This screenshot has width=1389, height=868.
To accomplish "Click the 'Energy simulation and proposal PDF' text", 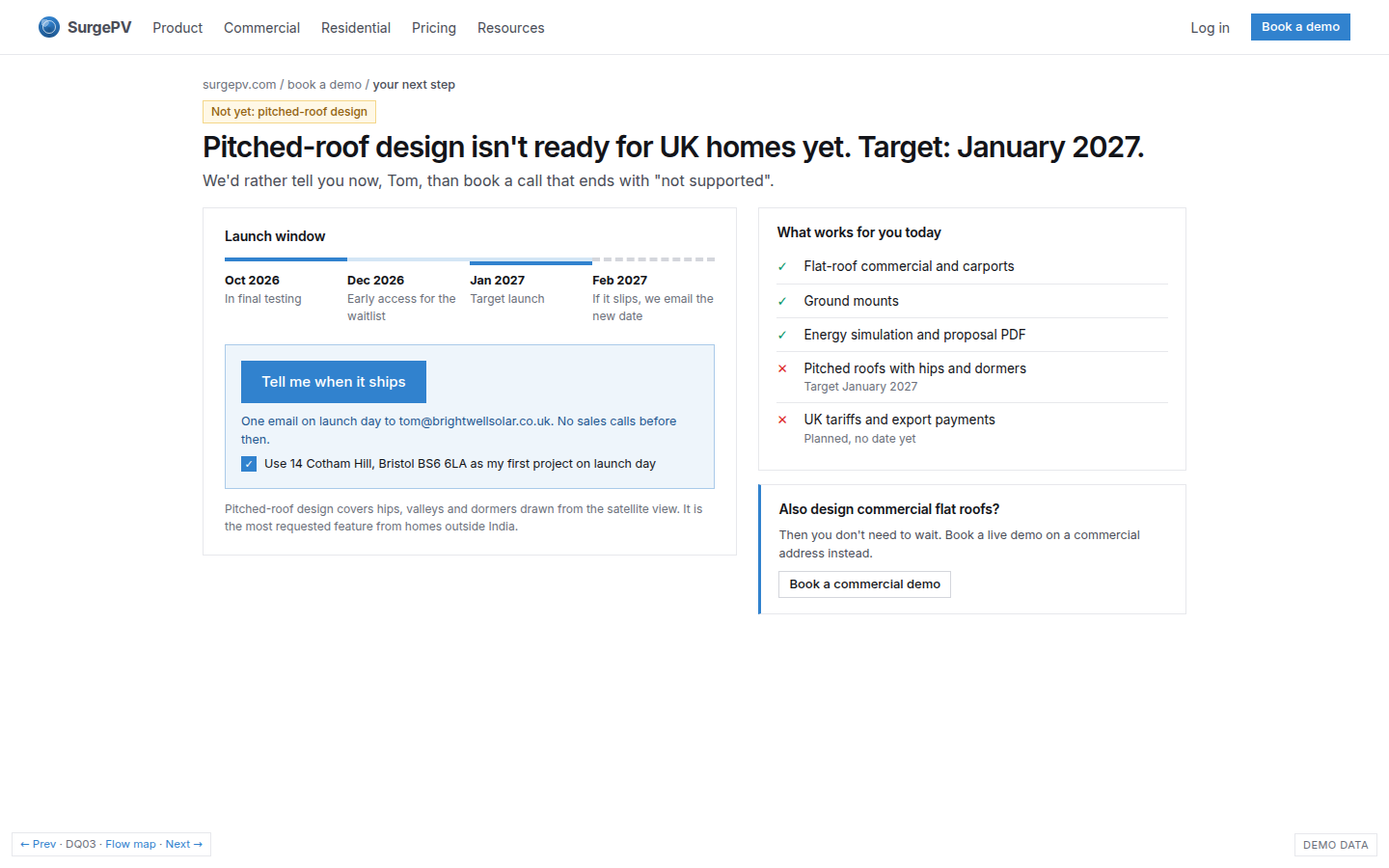I will click(914, 335).
